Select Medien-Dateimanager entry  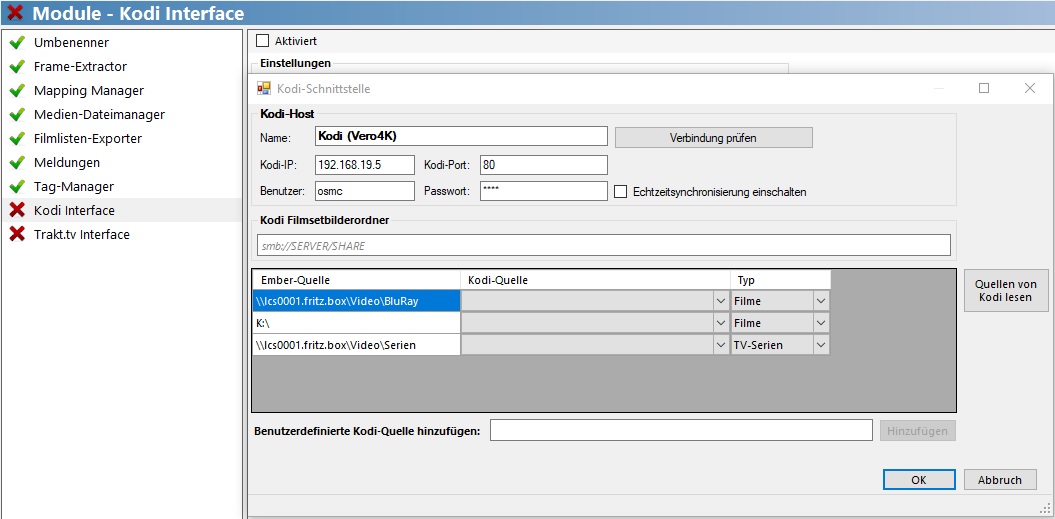point(100,114)
